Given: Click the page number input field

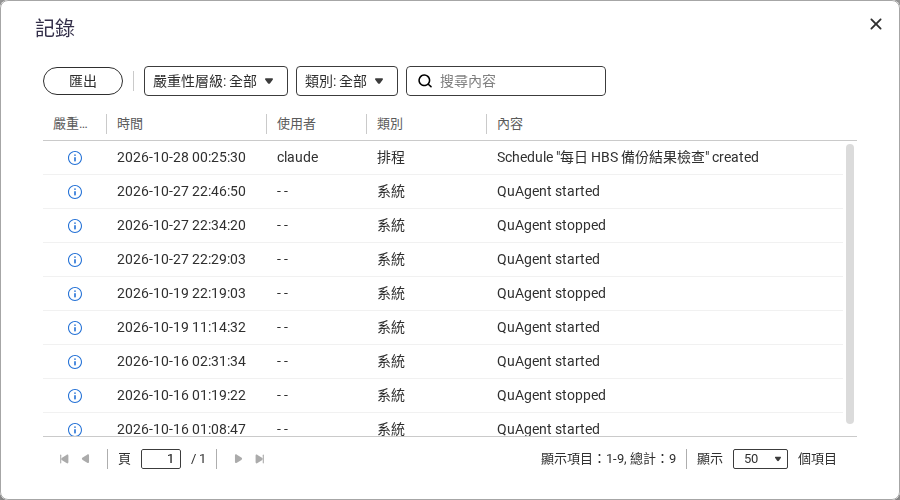Looking at the screenshot, I should (x=161, y=459).
